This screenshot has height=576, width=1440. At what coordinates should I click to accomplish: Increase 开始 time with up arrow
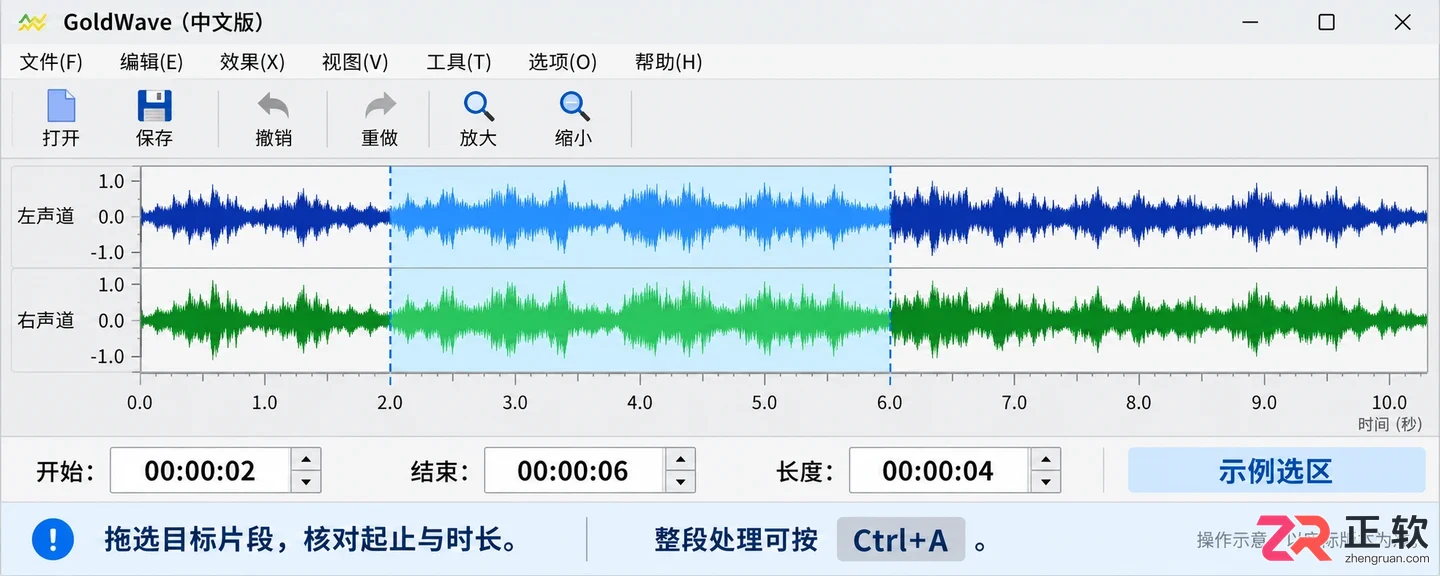click(305, 459)
